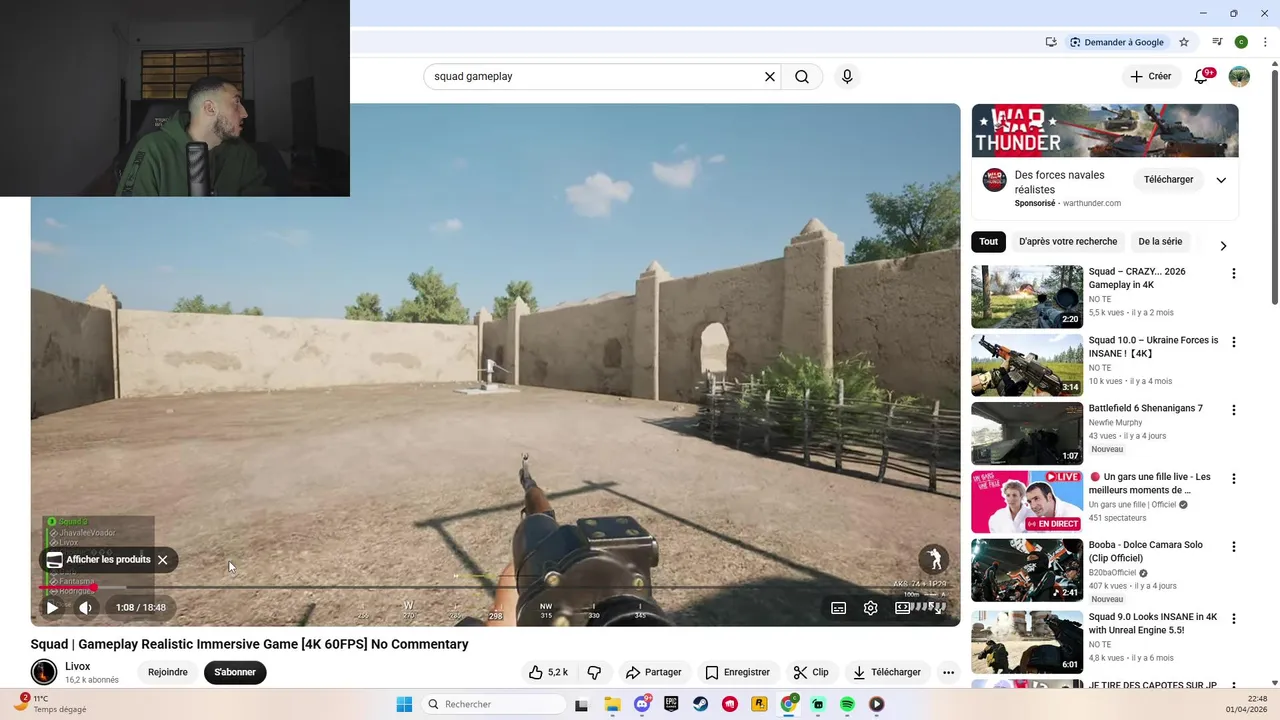Like the video (5,2 k thumbs up)
This screenshot has width=1280, height=720.
pyautogui.click(x=548, y=672)
